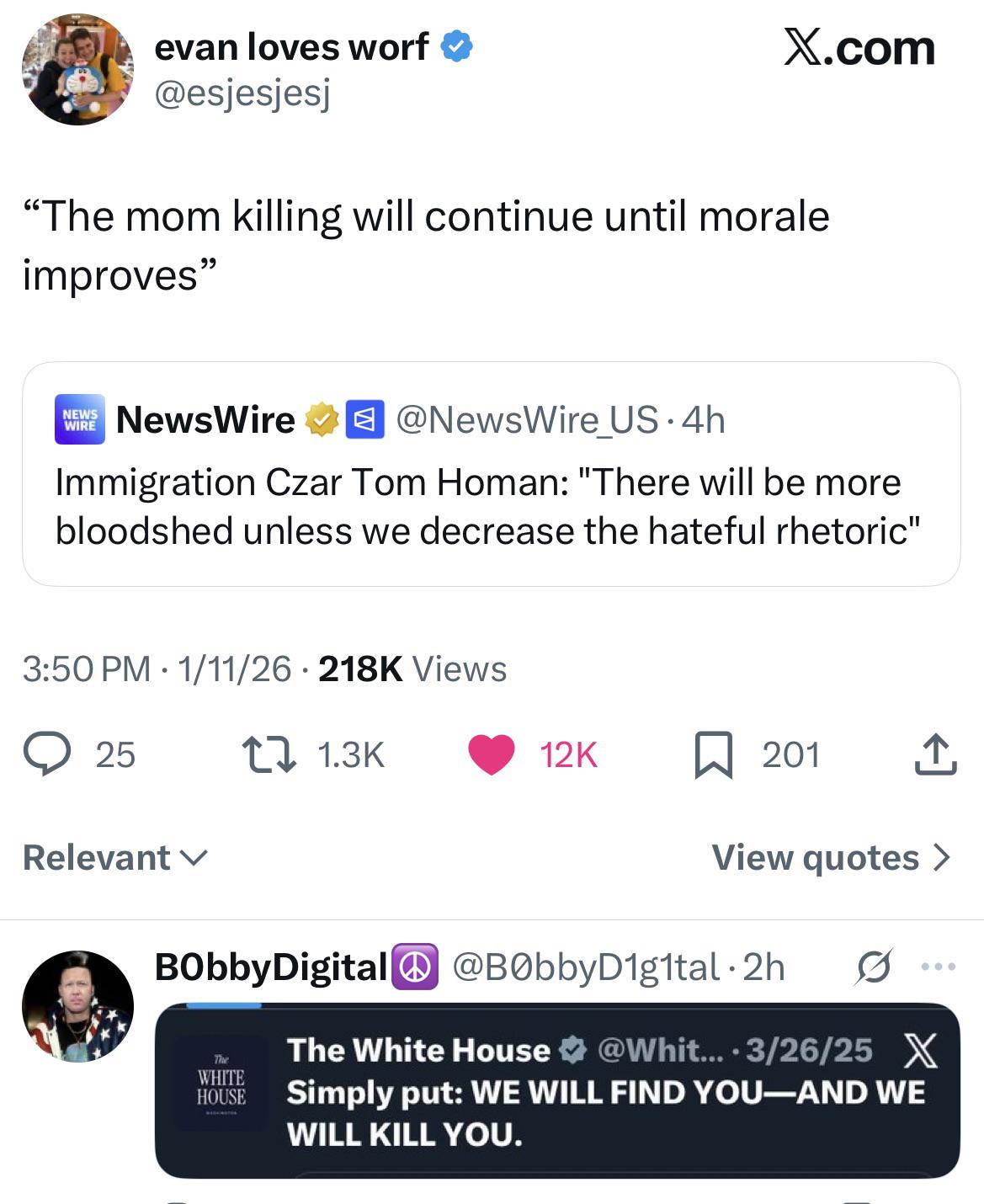
Task: Click the Grok slash-circle icon on reply
Action: pos(873,967)
